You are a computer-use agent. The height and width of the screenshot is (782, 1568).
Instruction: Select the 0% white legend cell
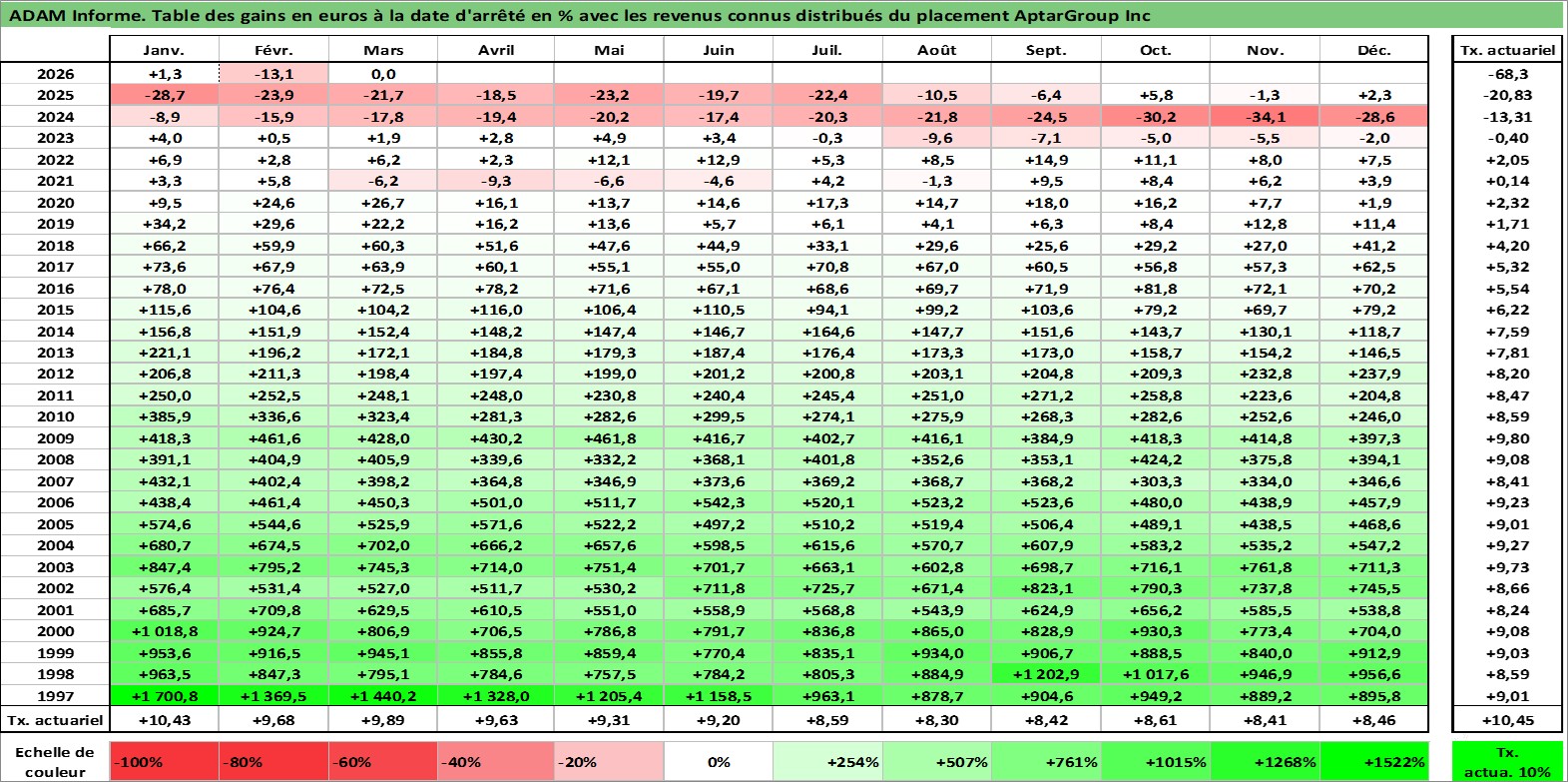click(x=718, y=761)
